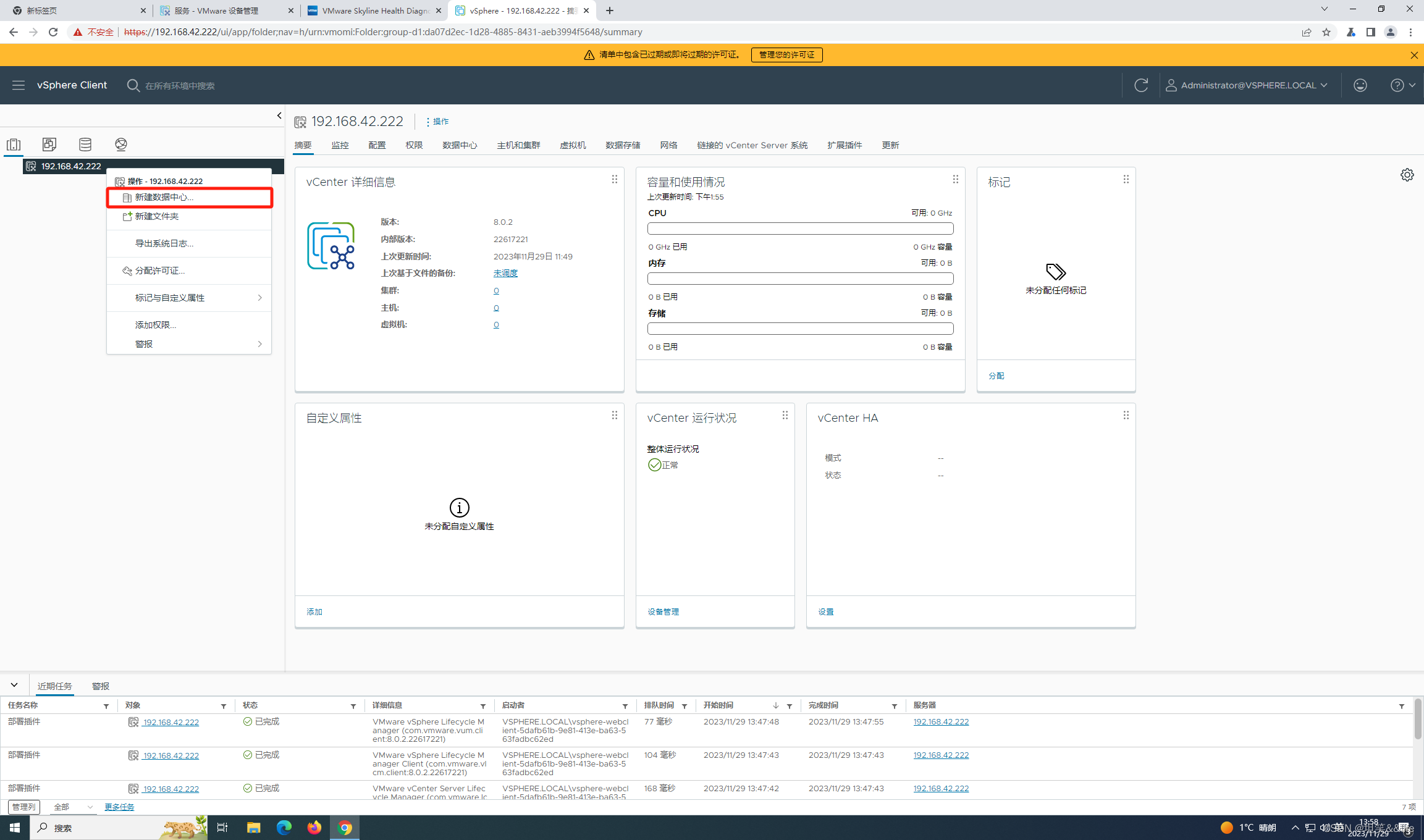Viewport: 1424px width, 840px height.
Task: Open File Explorer from taskbar
Action: 253,827
